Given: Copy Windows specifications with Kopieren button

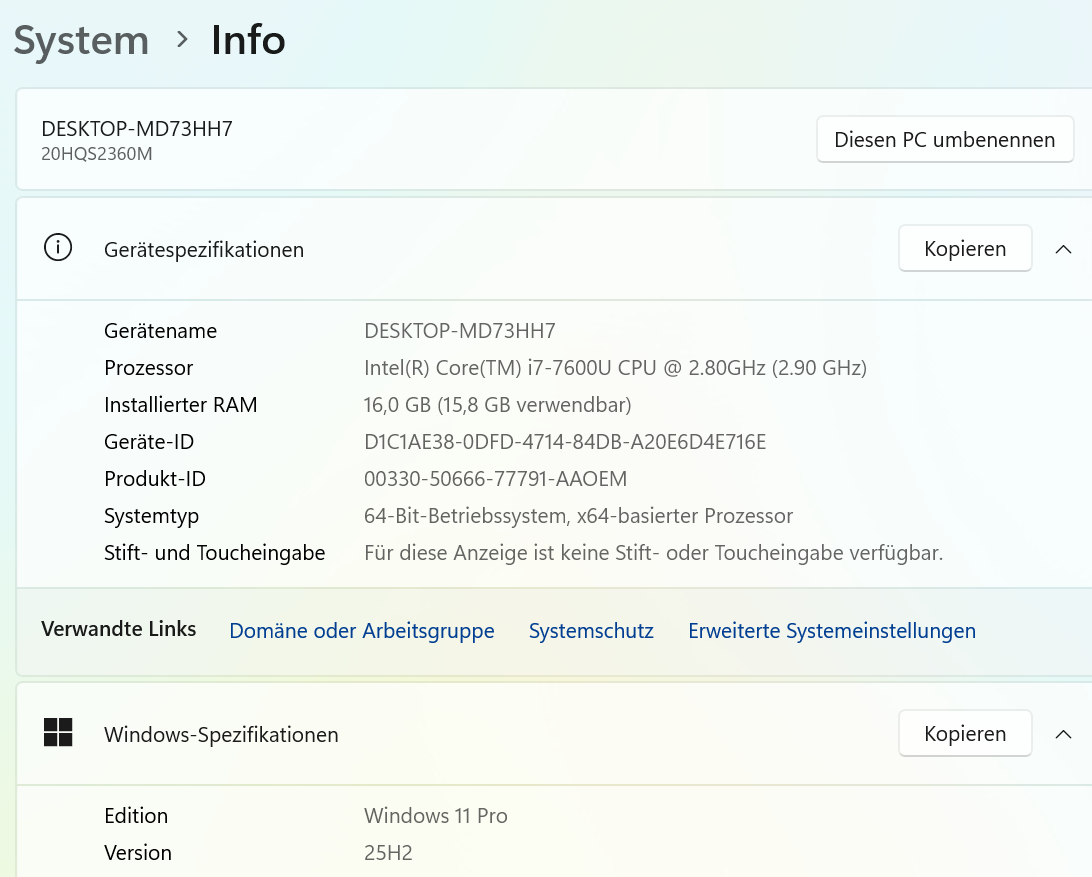Looking at the screenshot, I should (x=965, y=733).
